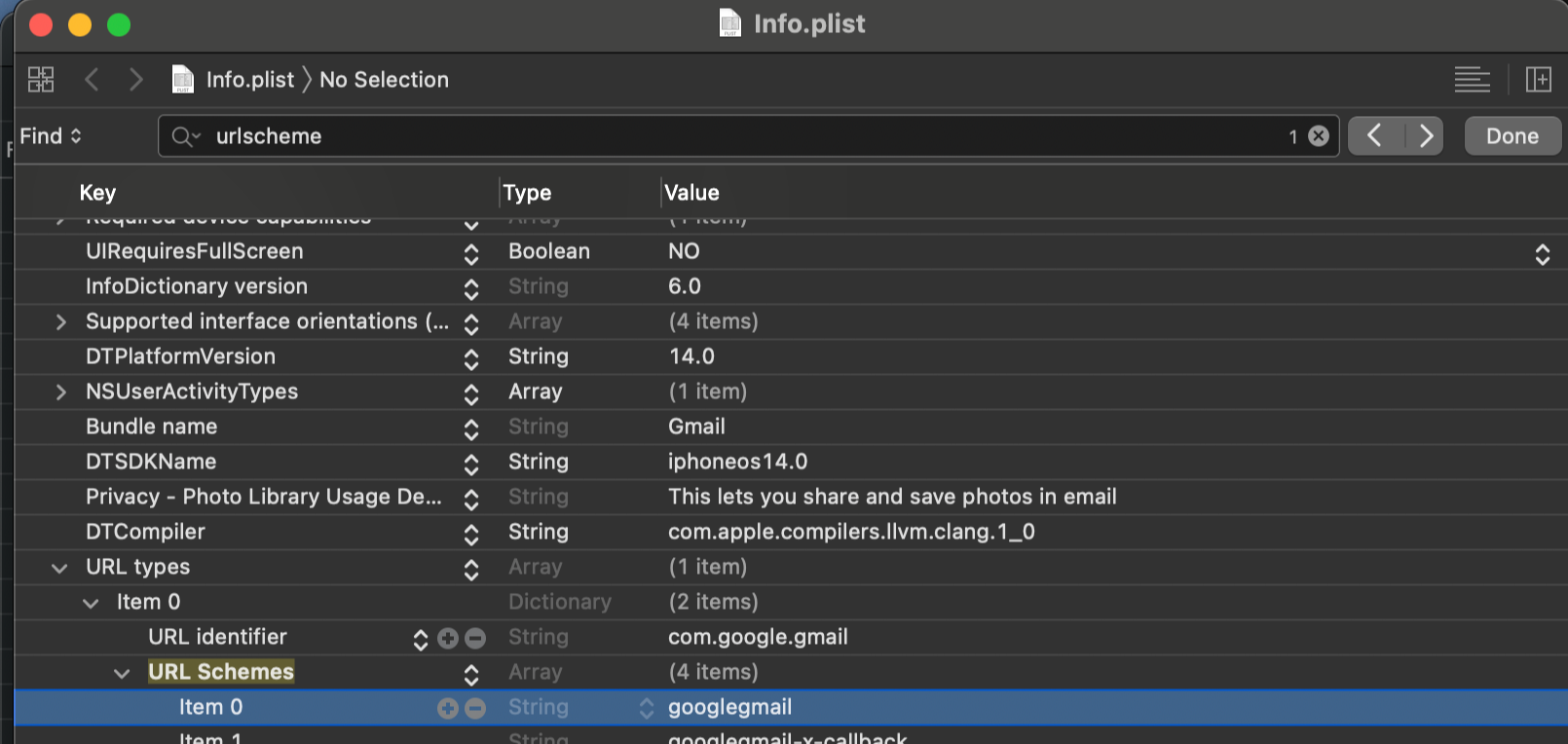Viewport: 1568px width, 744px height.
Task: Remove the googlegmail Item 0 row
Action: click(475, 708)
